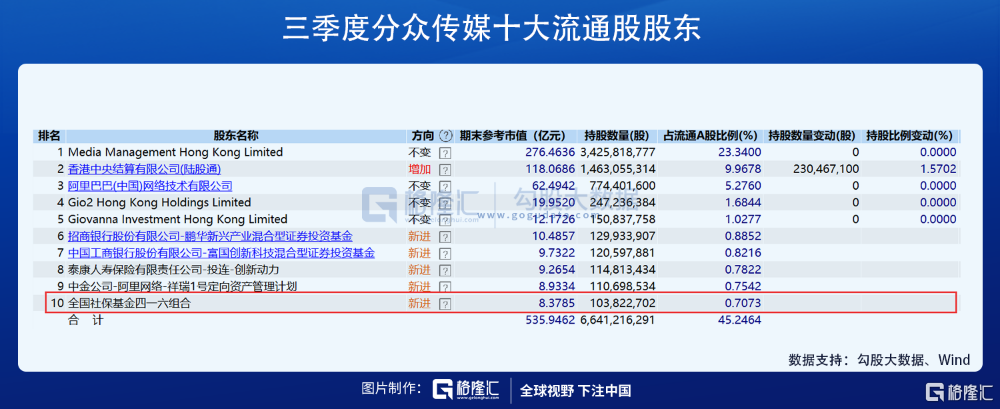This screenshot has height=409, width=1000.
Task: Sort by 股东名称 column header
Action: (x=236, y=136)
